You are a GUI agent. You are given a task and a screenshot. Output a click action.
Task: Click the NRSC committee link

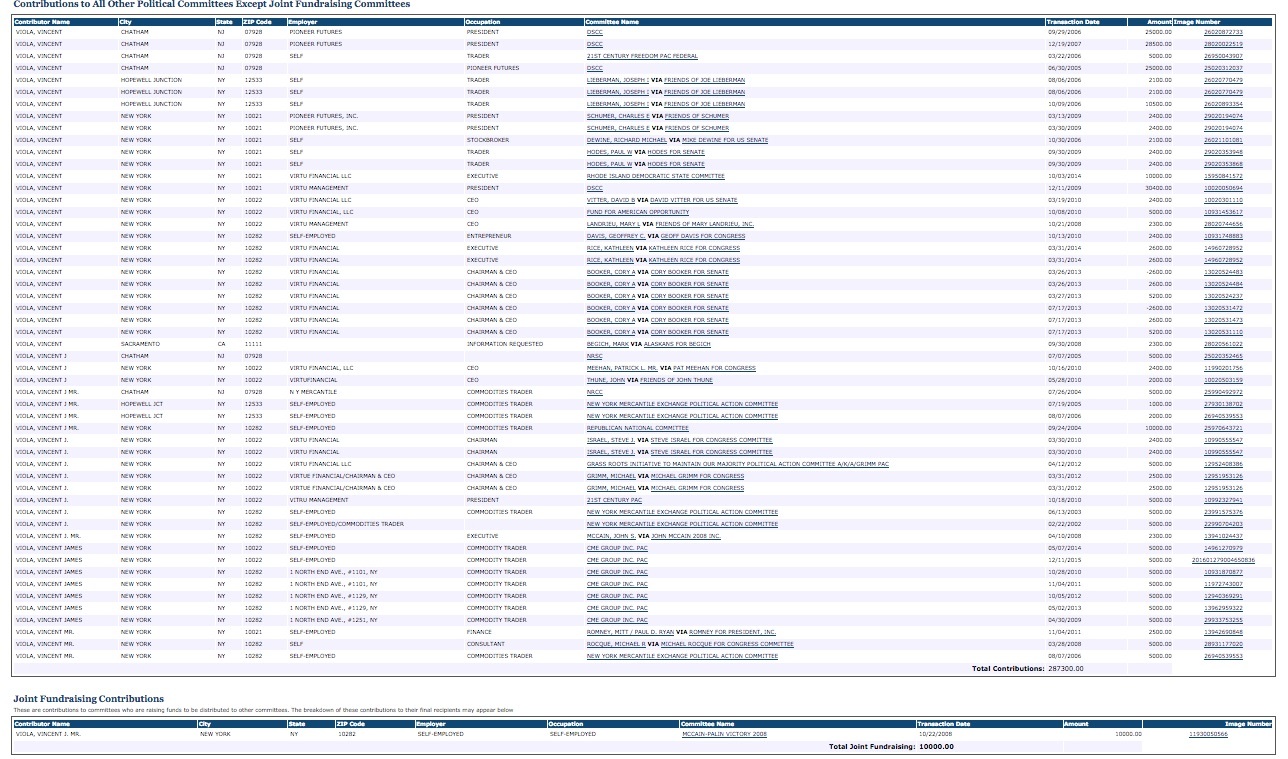[x=594, y=356]
